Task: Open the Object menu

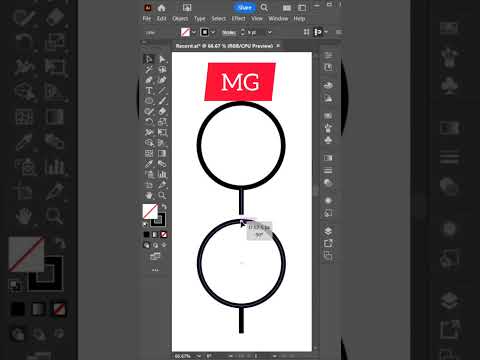Action: point(180,19)
